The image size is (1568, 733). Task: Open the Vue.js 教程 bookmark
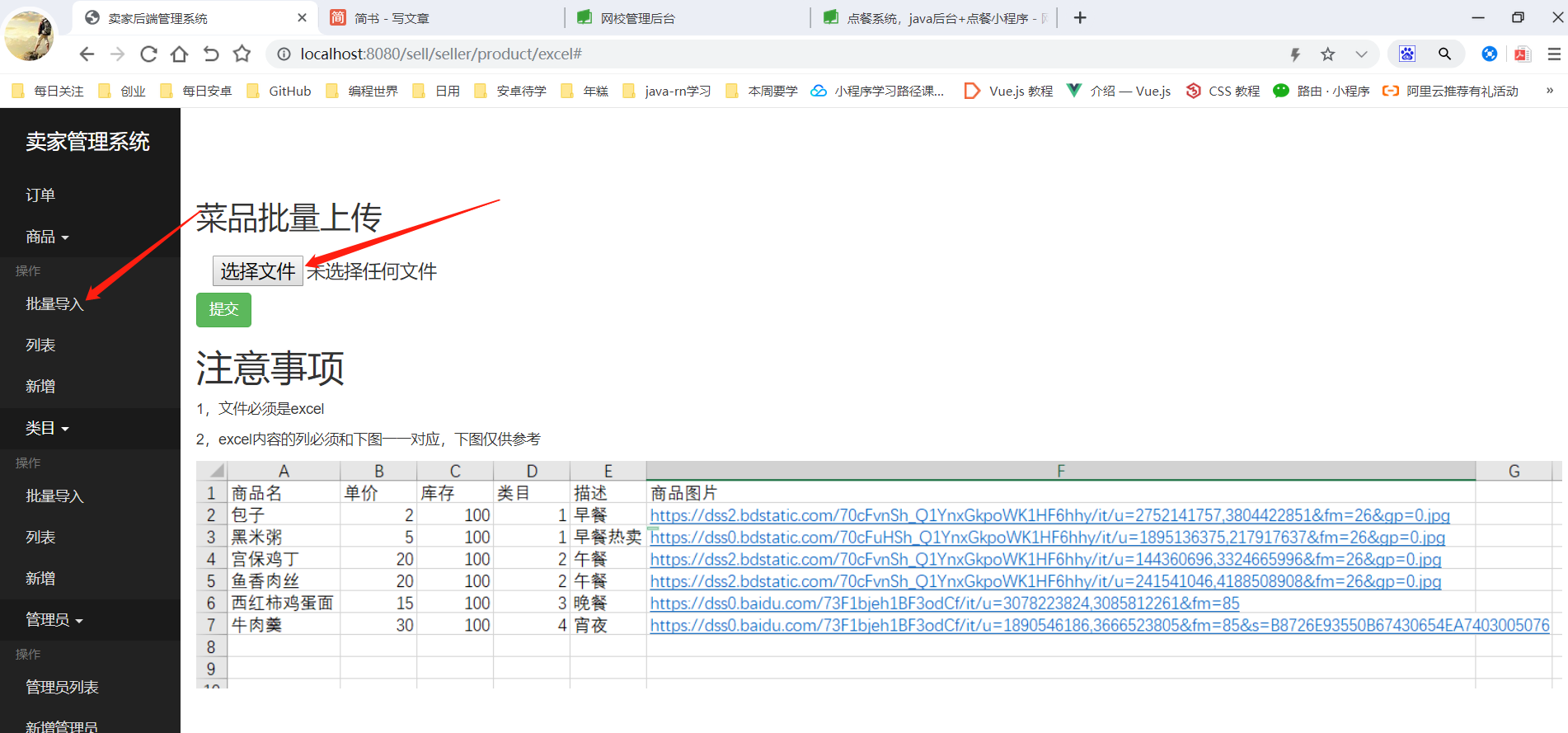1009,91
